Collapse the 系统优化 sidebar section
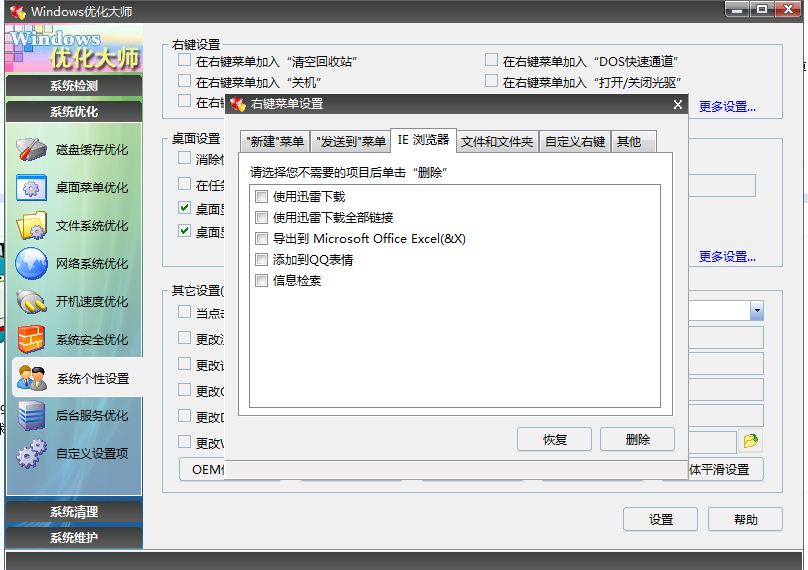 point(74,111)
